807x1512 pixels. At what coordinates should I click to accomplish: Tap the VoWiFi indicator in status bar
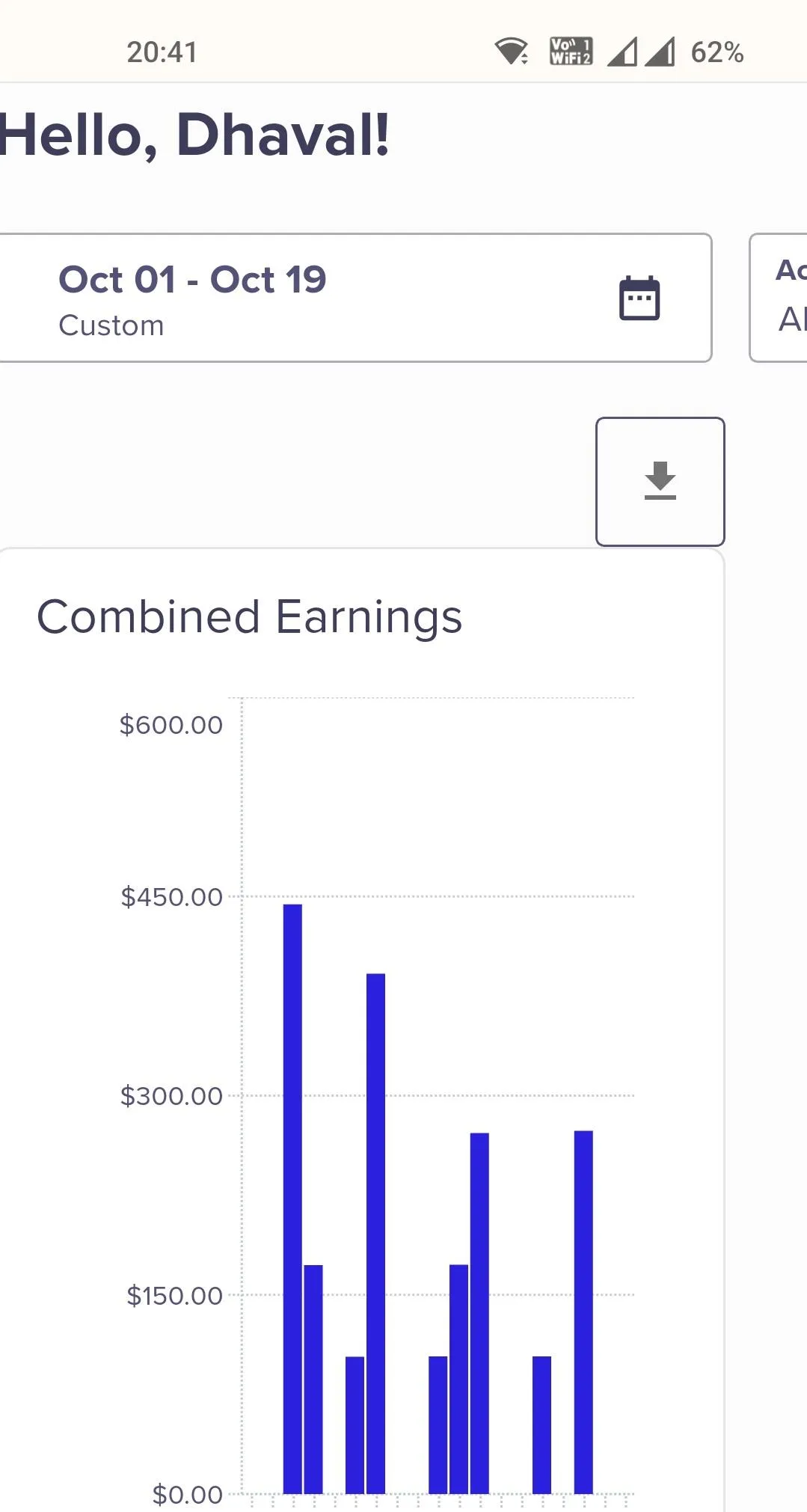point(571,52)
